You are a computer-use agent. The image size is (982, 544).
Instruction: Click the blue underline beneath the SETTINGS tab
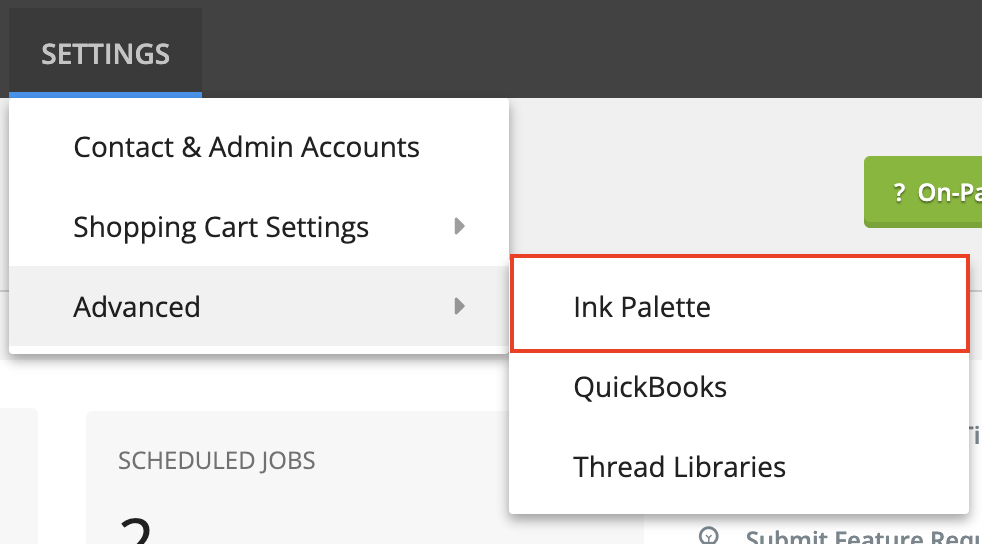click(x=106, y=95)
